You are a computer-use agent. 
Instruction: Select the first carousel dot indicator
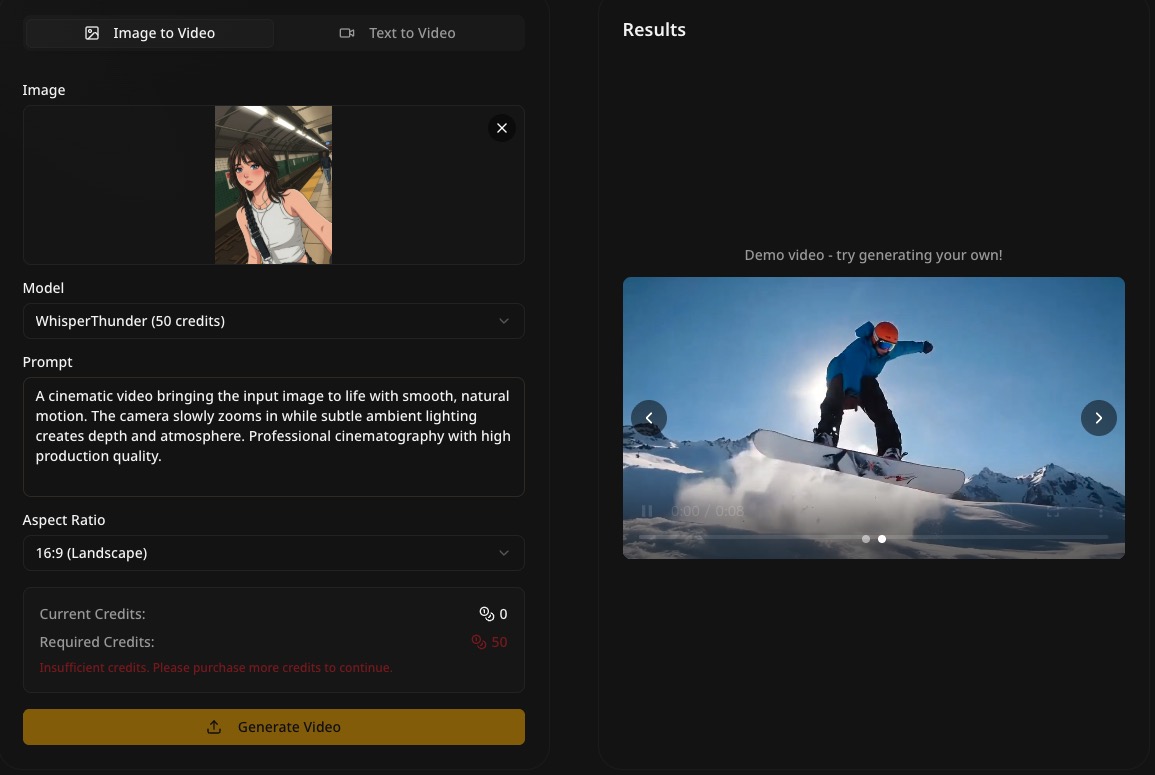click(866, 539)
